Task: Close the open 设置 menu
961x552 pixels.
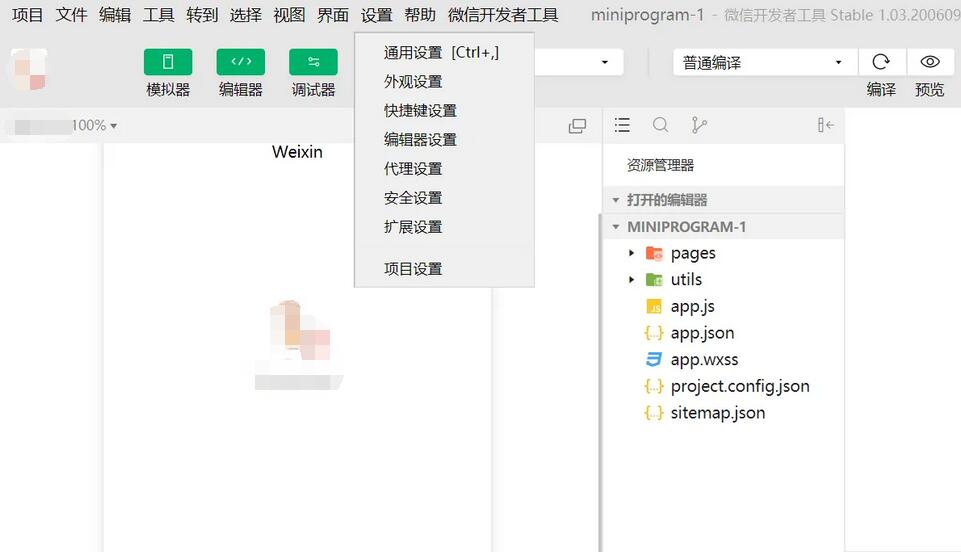Action: pos(376,15)
